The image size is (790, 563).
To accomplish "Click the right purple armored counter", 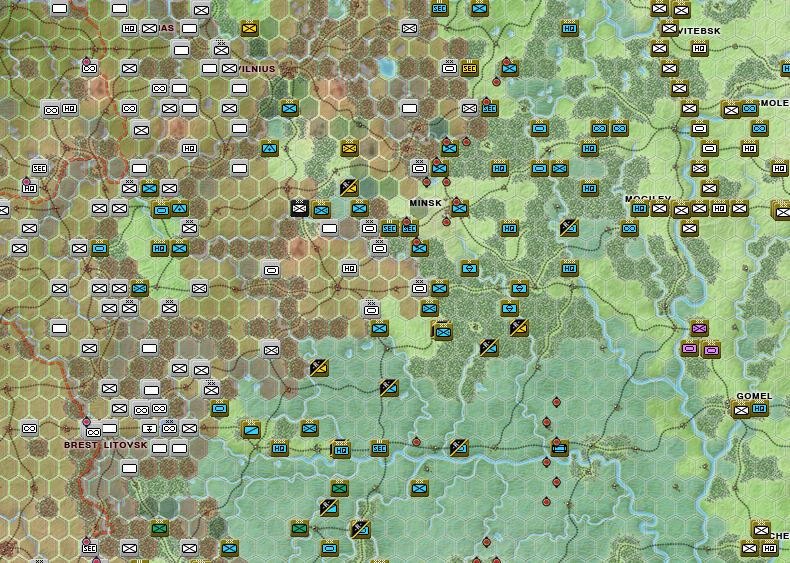I will pyautogui.click(x=710, y=349).
